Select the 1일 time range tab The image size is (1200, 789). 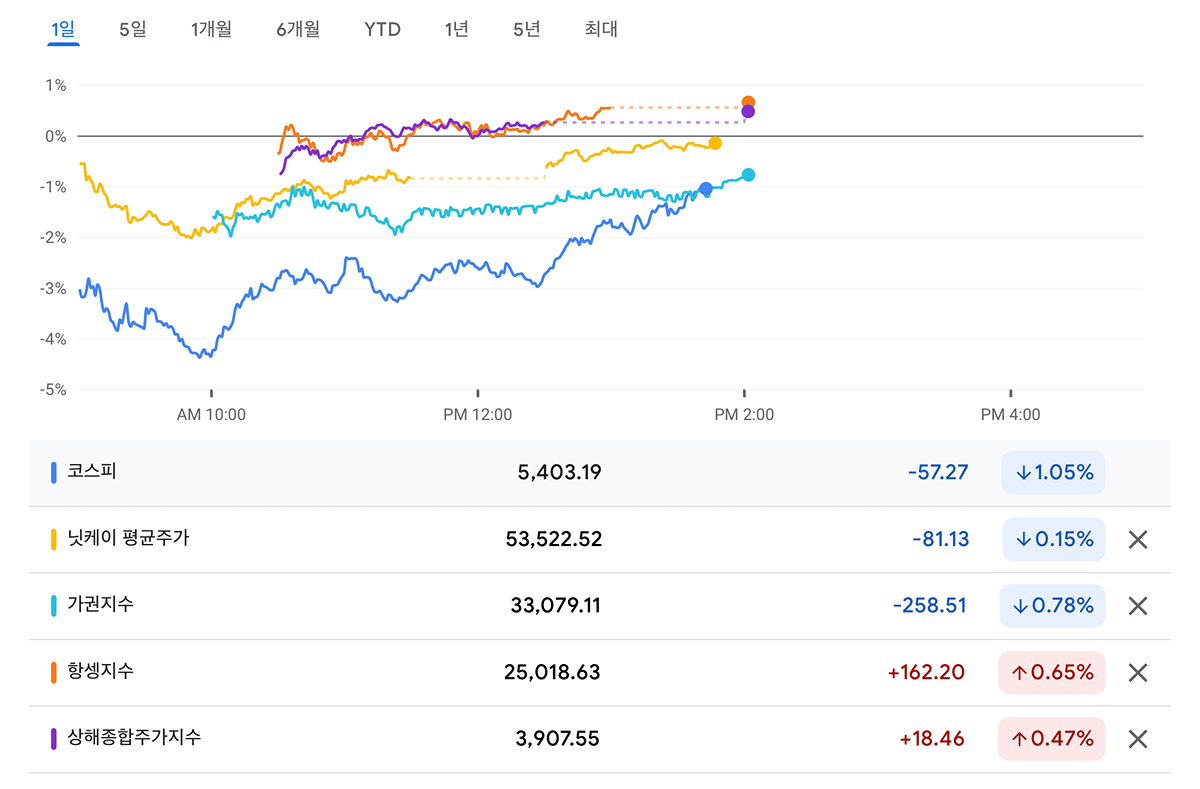[63, 29]
